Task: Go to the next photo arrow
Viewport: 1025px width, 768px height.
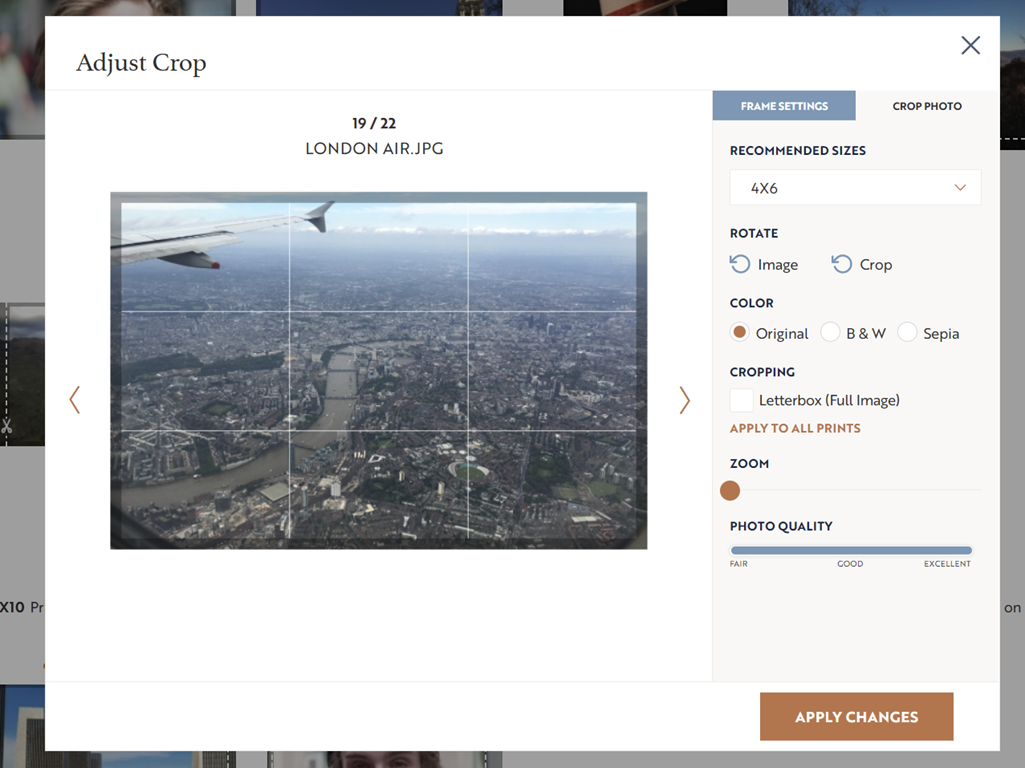Action: coord(684,400)
